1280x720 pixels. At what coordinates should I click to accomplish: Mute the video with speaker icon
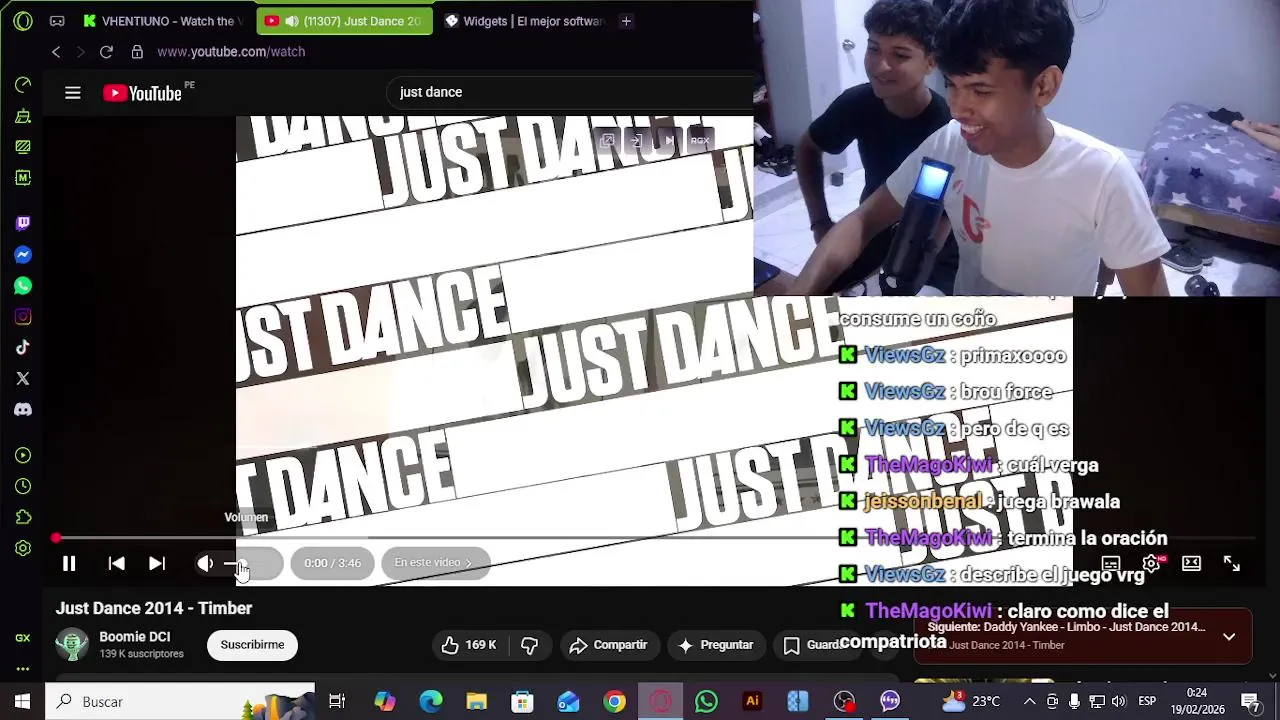(x=206, y=564)
